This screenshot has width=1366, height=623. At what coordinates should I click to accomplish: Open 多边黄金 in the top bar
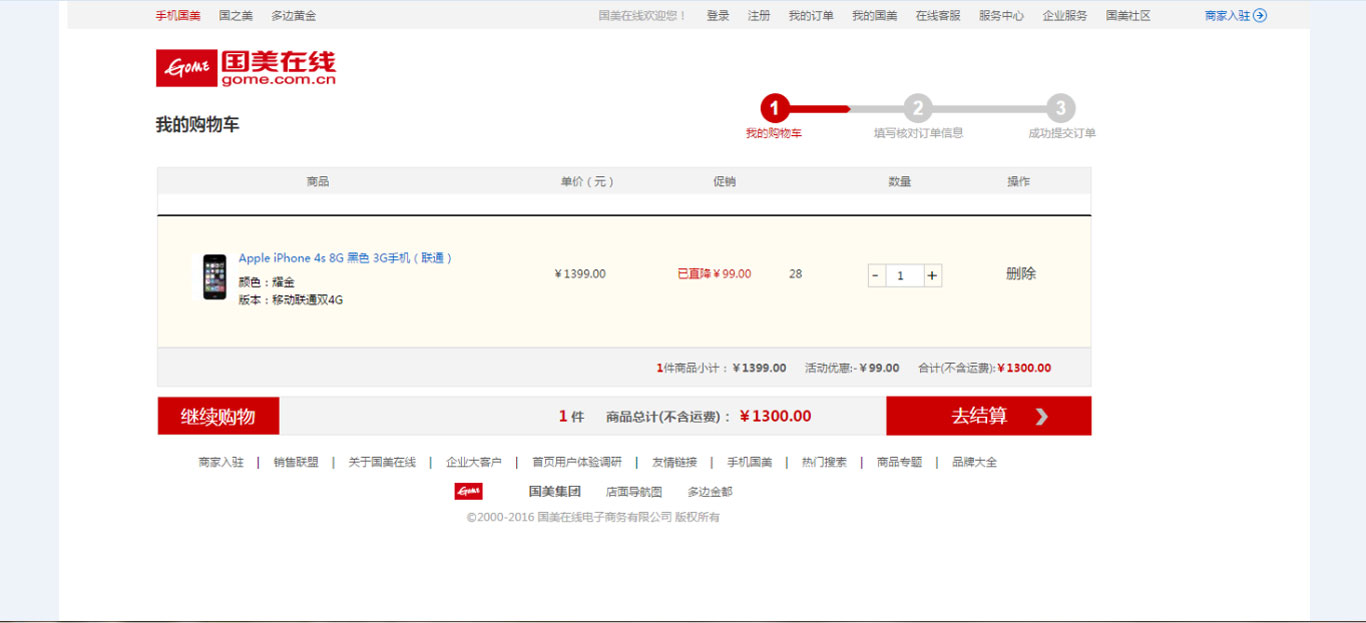click(294, 15)
